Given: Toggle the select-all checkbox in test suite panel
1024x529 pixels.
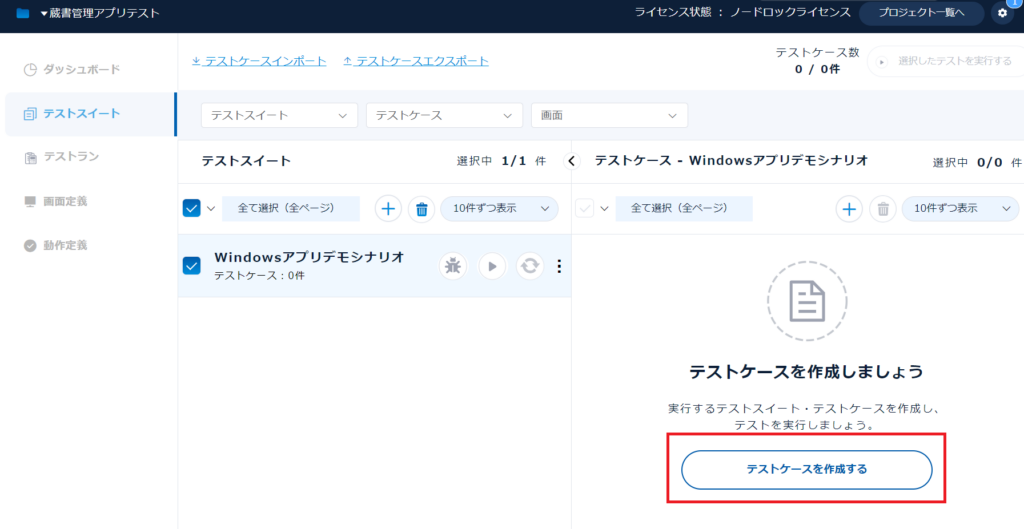Looking at the screenshot, I should tap(192, 208).
